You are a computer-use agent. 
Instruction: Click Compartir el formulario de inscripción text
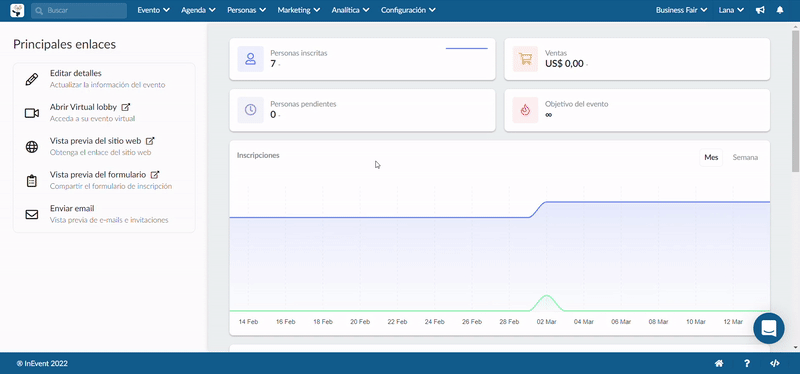pos(111,186)
